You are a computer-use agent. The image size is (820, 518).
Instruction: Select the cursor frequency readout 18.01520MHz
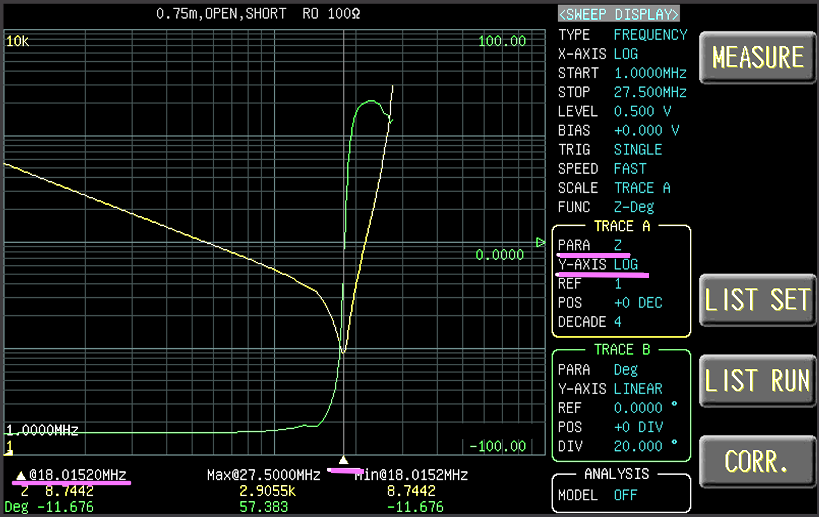pos(78,474)
